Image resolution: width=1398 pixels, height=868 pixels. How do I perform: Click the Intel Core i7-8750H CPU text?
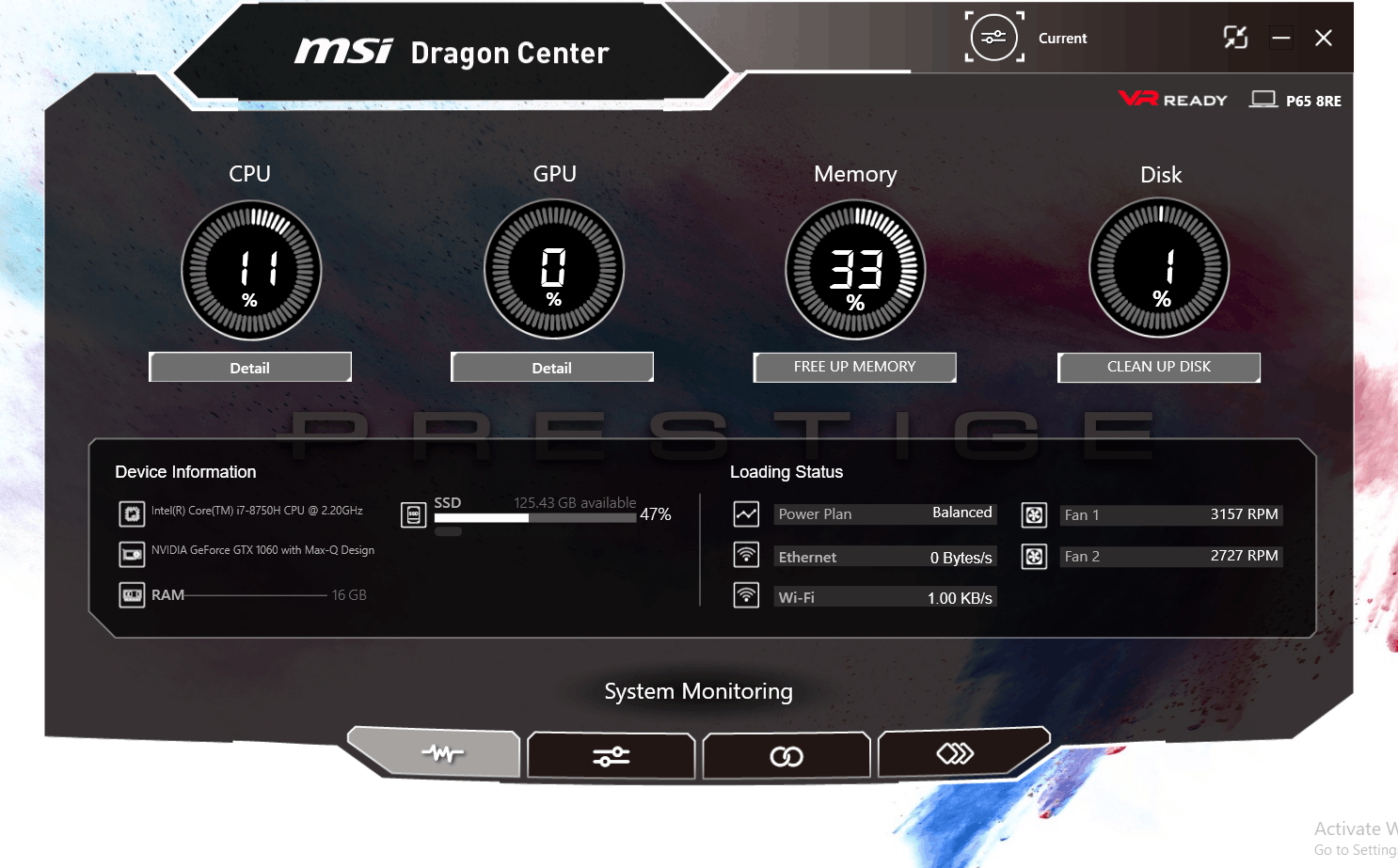257,511
